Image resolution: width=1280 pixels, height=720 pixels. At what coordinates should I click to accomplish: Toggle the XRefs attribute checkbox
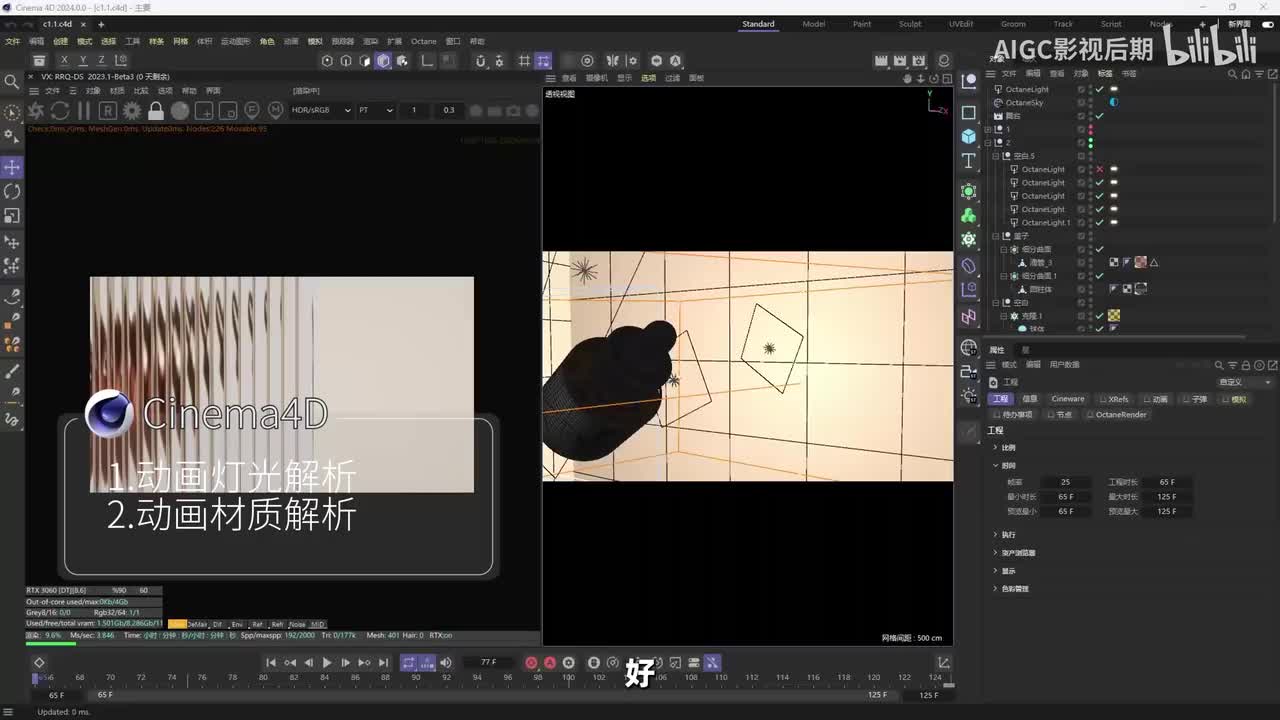point(1102,399)
